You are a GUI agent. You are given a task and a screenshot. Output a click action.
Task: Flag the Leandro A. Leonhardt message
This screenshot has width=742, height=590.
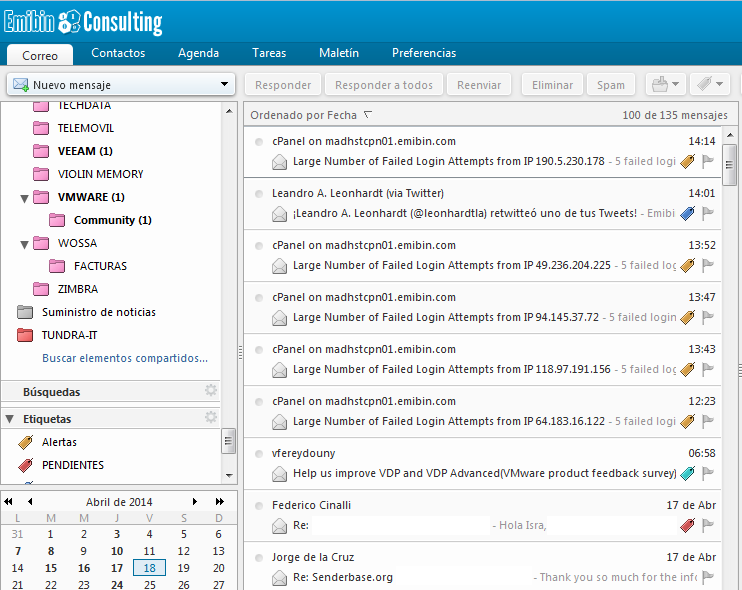(x=708, y=213)
